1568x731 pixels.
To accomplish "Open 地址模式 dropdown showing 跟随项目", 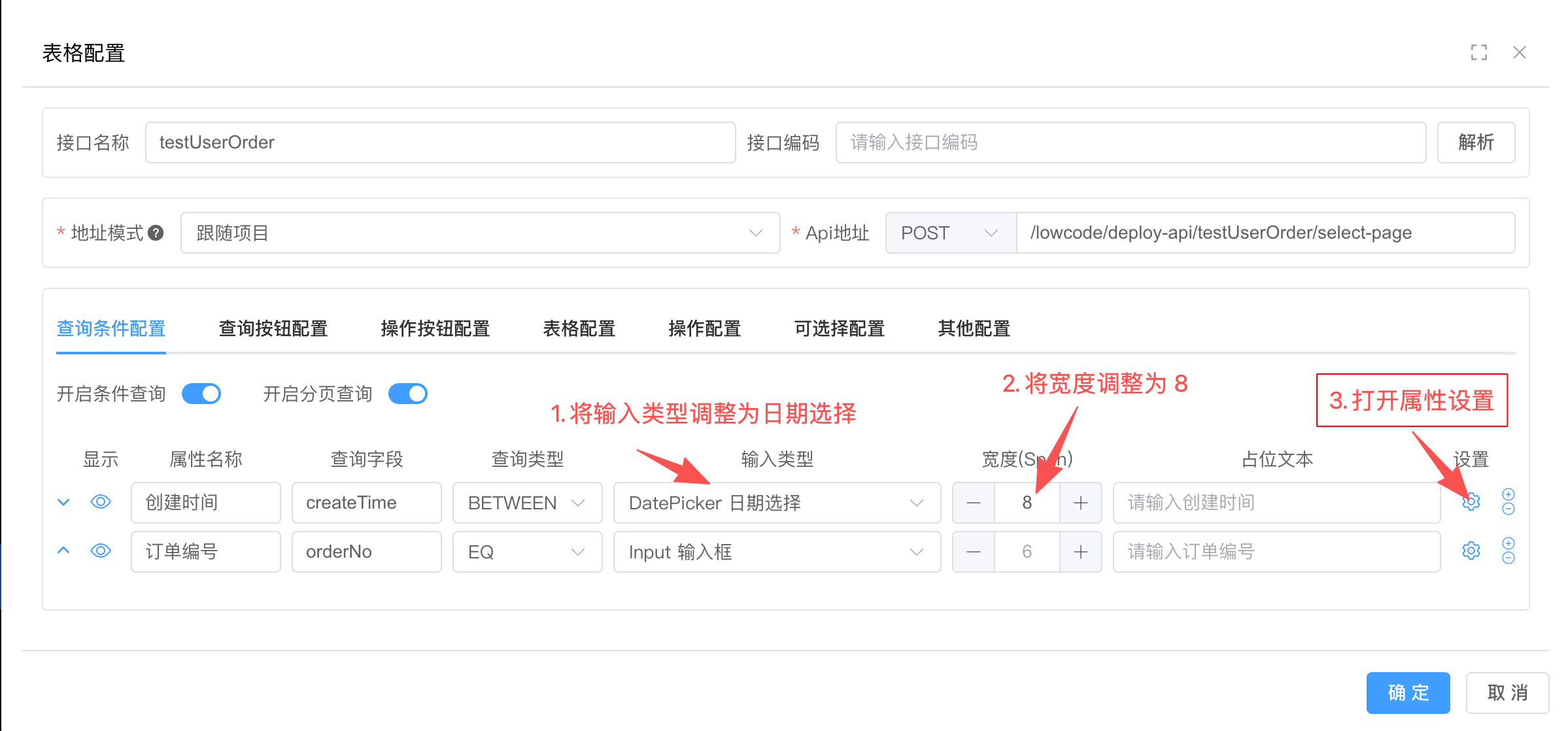I will click(480, 233).
